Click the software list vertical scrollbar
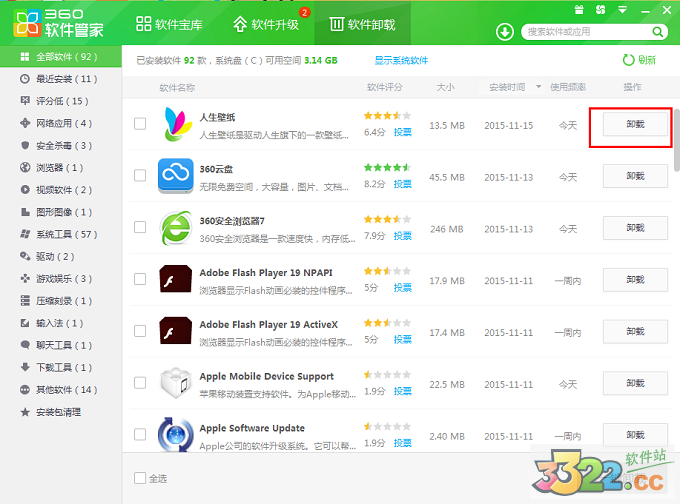The height and width of the screenshot is (504, 680). point(677,140)
